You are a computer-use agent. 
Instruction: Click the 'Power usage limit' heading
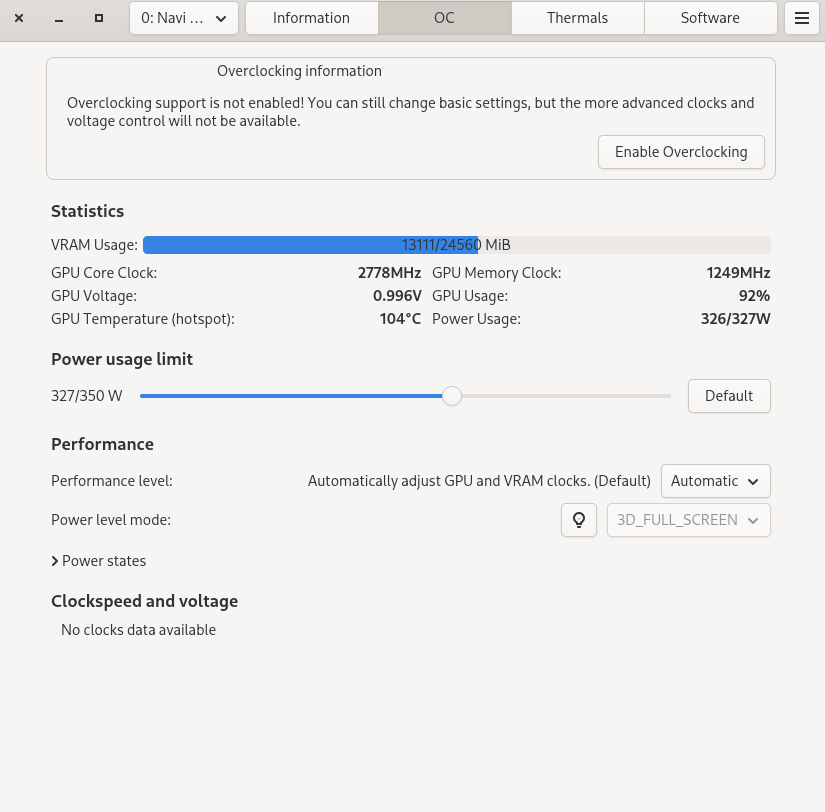pyautogui.click(x=122, y=359)
